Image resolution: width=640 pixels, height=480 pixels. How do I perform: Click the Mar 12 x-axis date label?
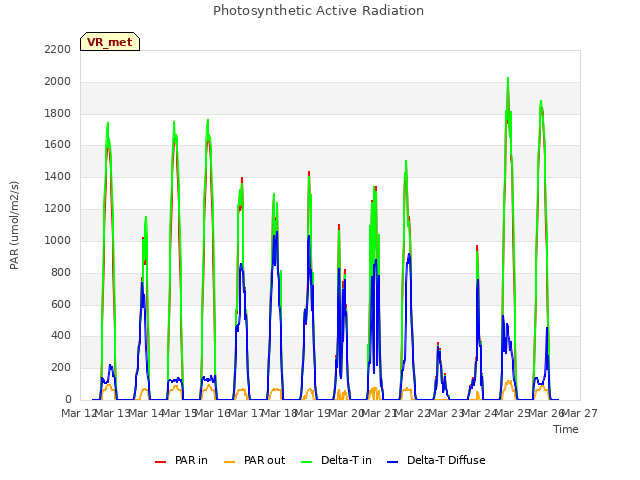pos(78,413)
